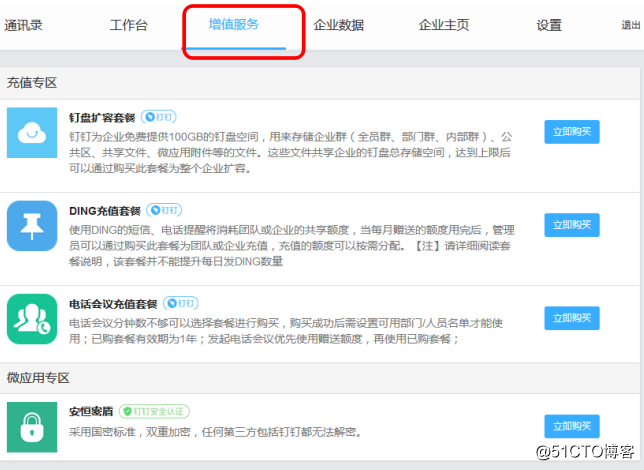Select the 增值服务 tab
The height and width of the screenshot is (470, 644).
point(234,25)
